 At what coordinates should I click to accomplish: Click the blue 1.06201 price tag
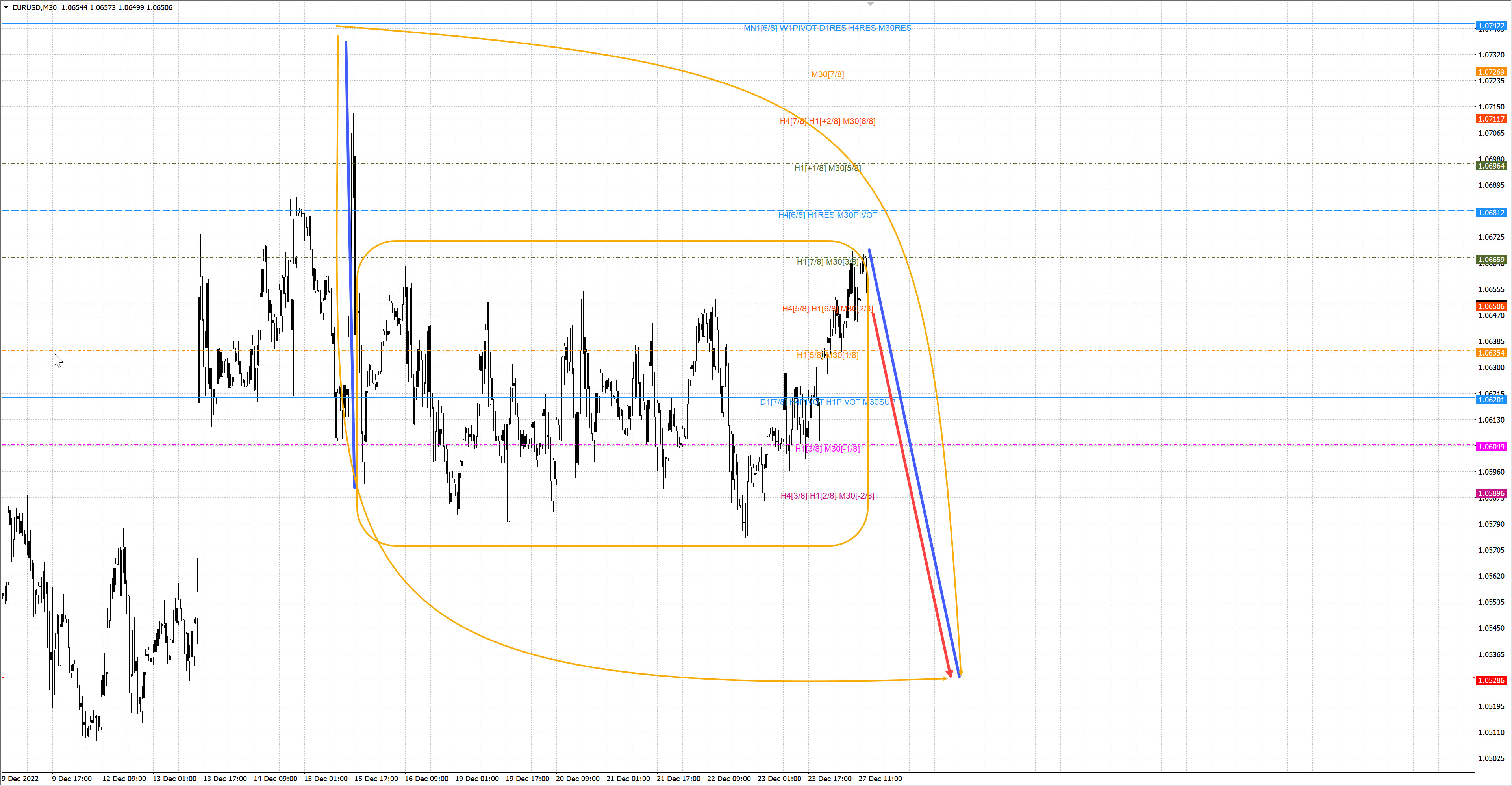coord(1491,400)
